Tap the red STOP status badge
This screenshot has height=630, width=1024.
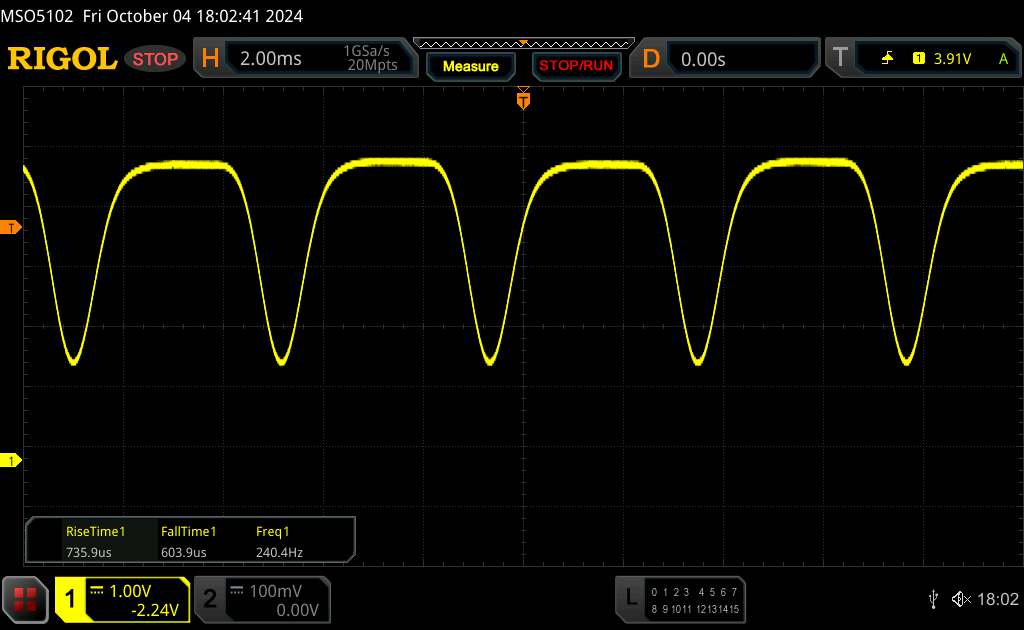click(x=155, y=59)
